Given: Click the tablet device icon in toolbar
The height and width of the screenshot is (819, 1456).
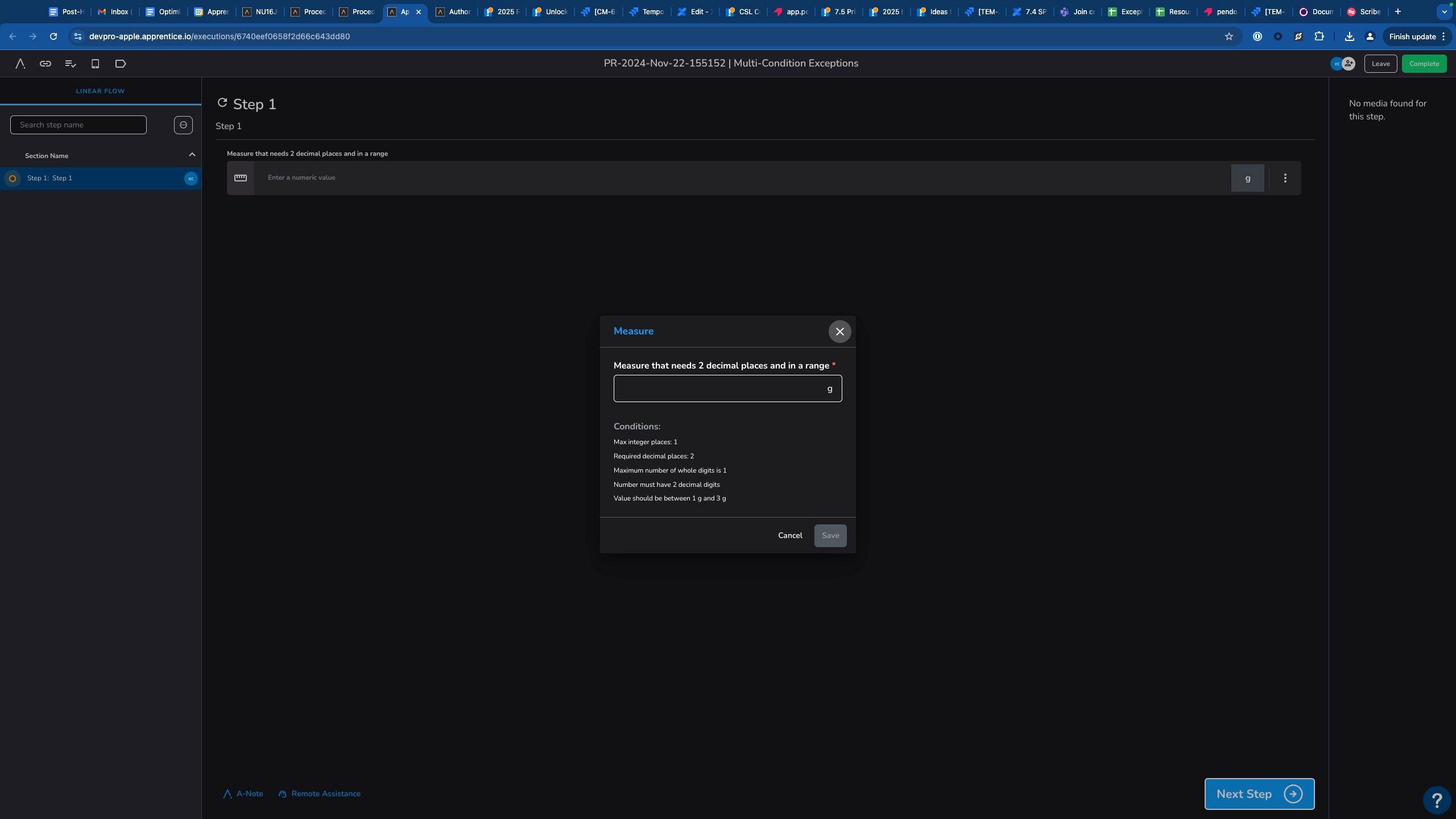Looking at the screenshot, I should coord(96,64).
